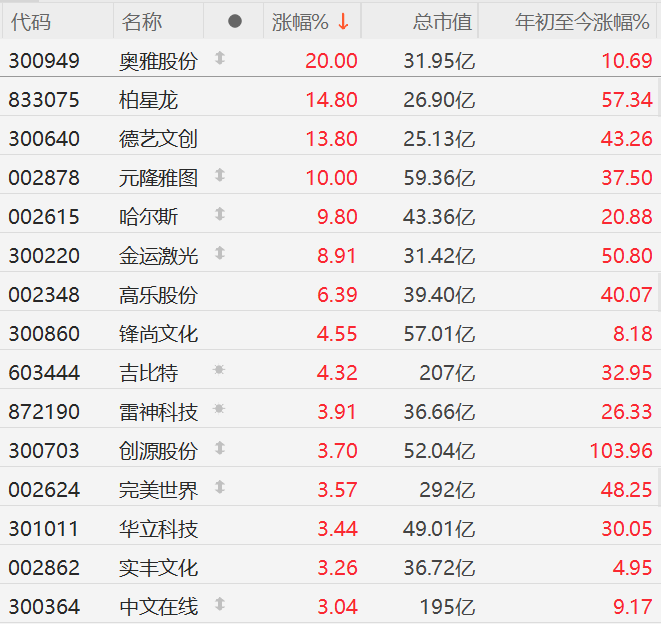The width and height of the screenshot is (661, 624).
Task: Select stock code 002624
Action: 44,490
